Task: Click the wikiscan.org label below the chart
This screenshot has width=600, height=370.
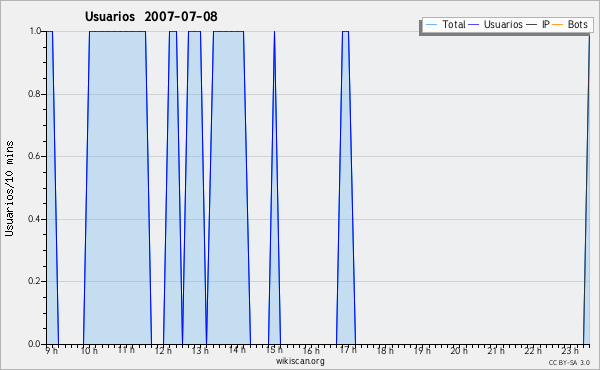Action: [x=300, y=361]
